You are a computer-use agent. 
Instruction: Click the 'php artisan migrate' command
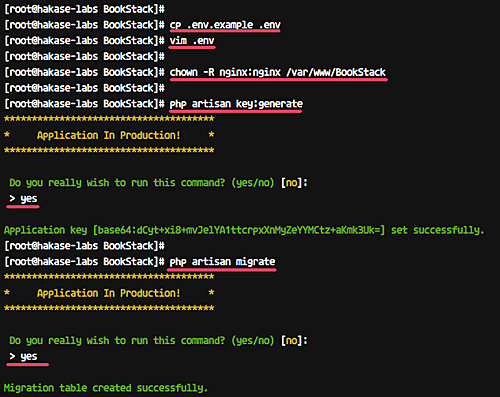click(222, 262)
